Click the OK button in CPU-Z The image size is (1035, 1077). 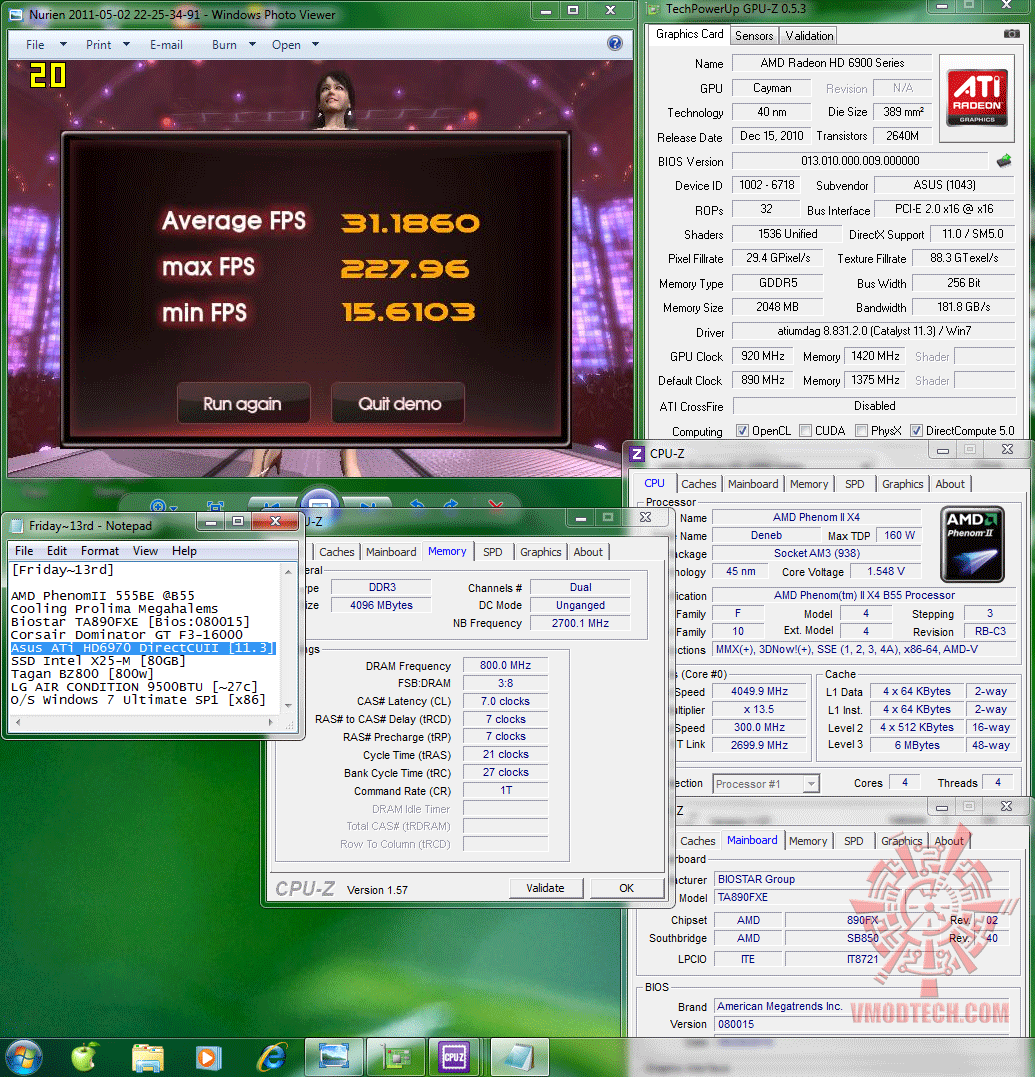click(x=626, y=888)
